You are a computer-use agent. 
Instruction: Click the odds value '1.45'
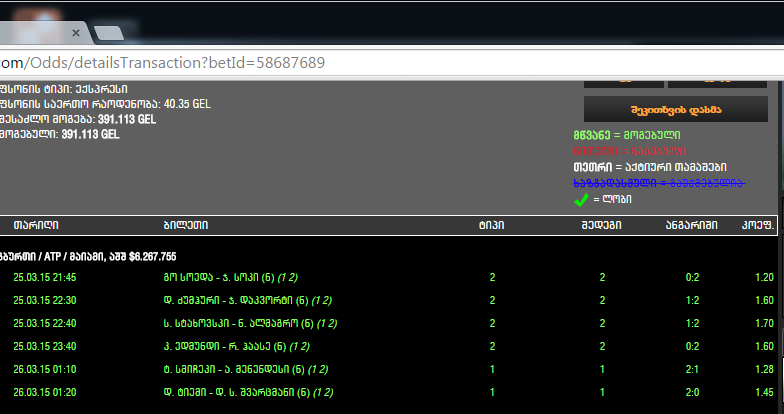pyautogui.click(x=764, y=392)
